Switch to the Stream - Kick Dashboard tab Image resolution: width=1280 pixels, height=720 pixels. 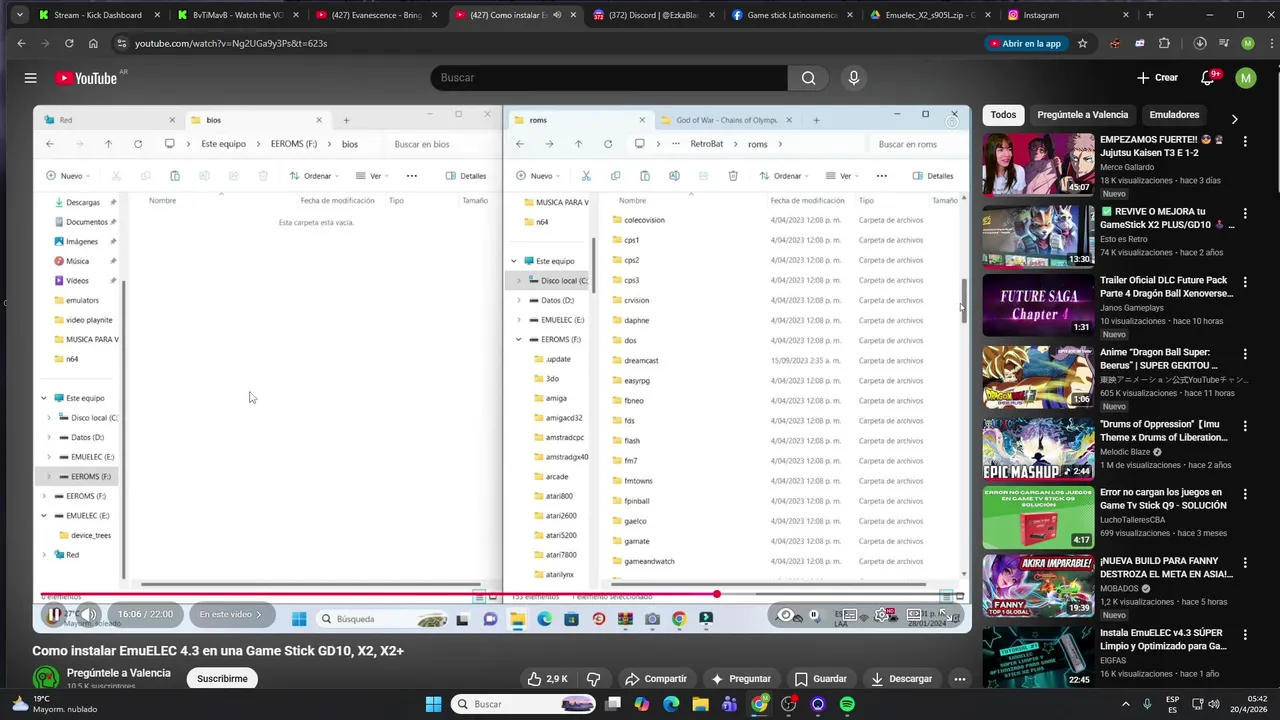[x=98, y=15]
